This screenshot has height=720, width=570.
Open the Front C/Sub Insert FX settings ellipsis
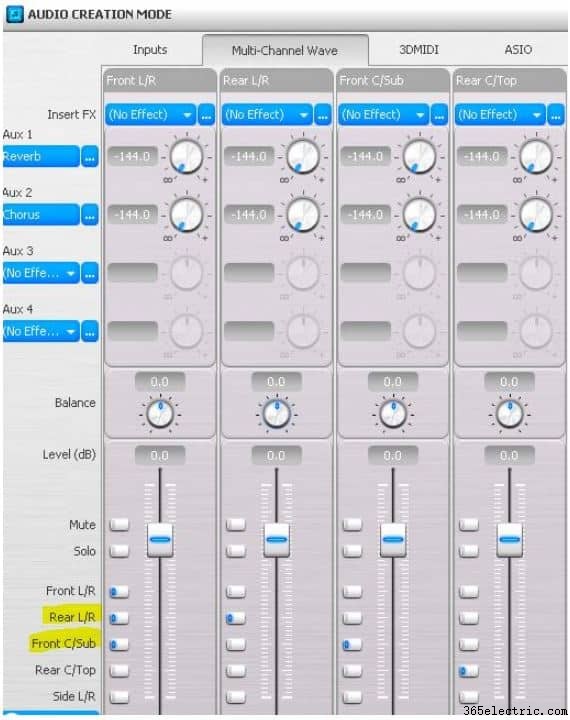pyautogui.click(x=440, y=115)
